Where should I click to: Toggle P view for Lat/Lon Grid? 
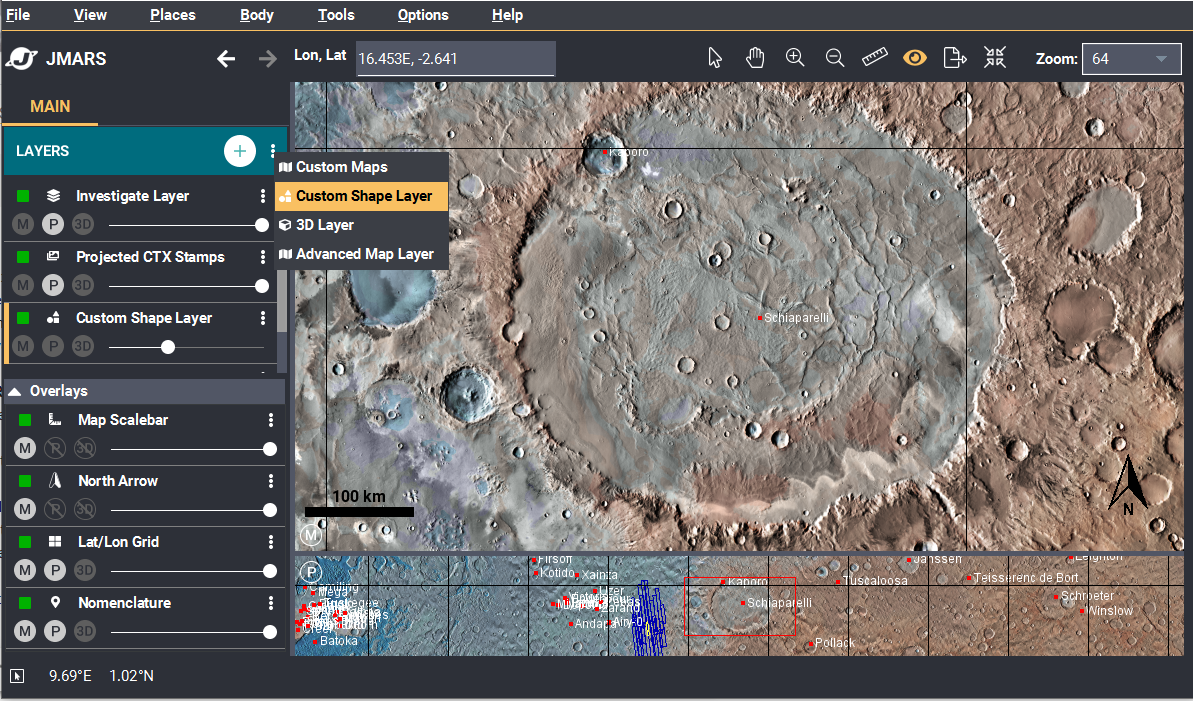pos(55,570)
